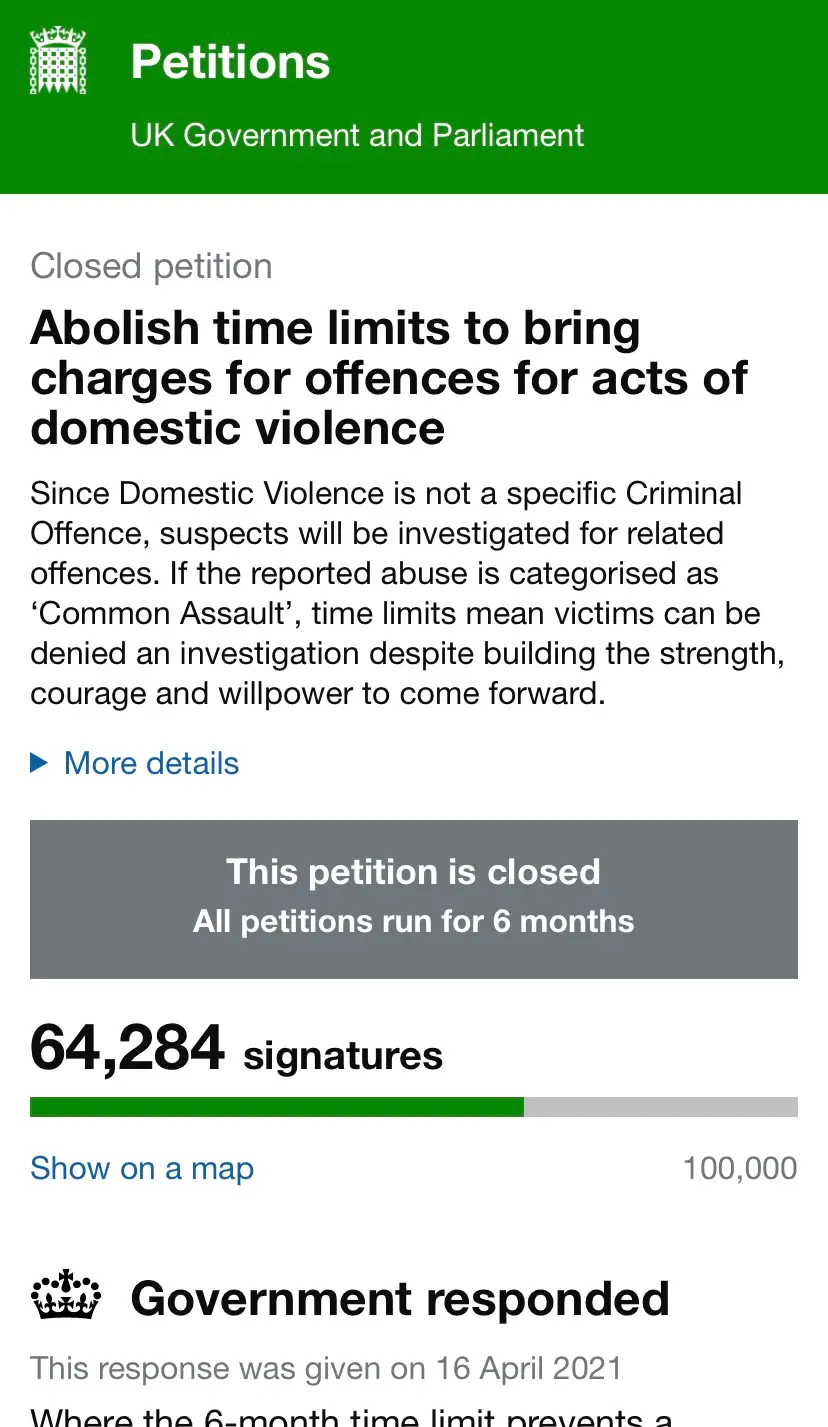Click the petition title heading

point(389,377)
